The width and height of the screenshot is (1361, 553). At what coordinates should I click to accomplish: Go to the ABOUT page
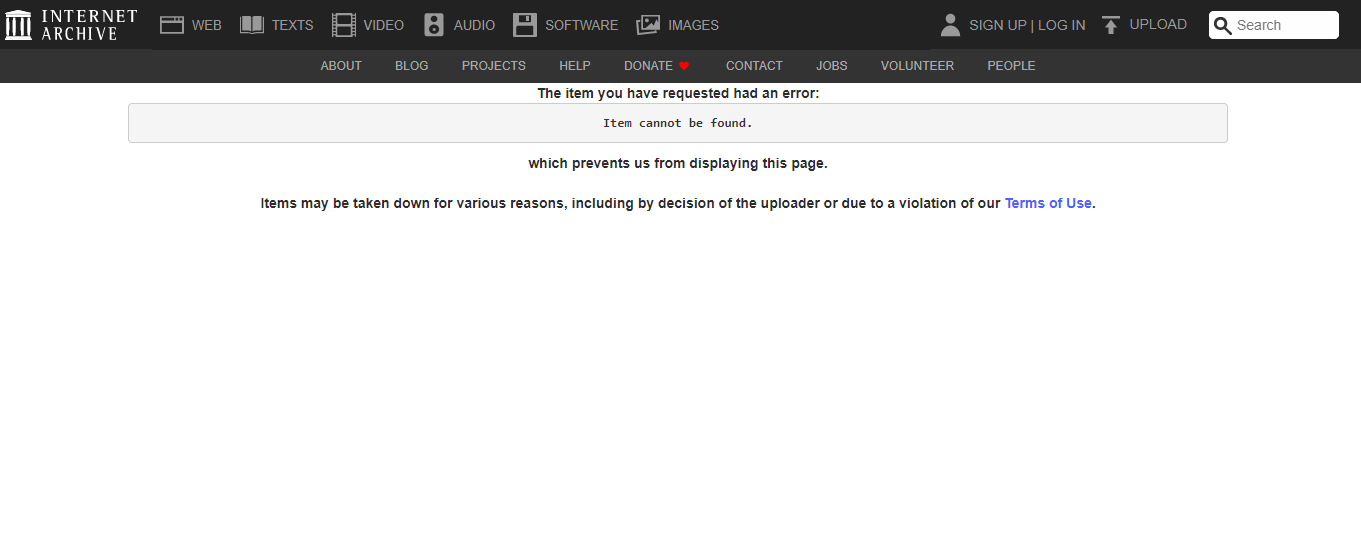tap(341, 66)
